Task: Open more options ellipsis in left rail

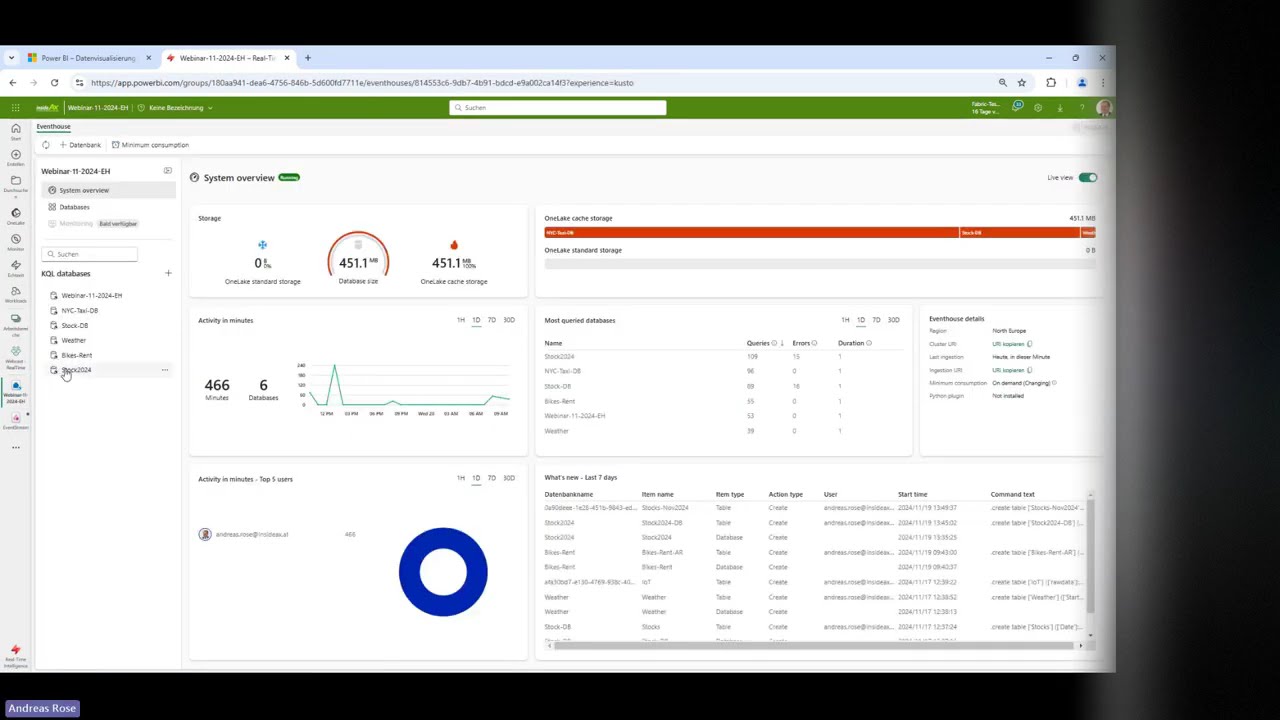Action: [15, 447]
